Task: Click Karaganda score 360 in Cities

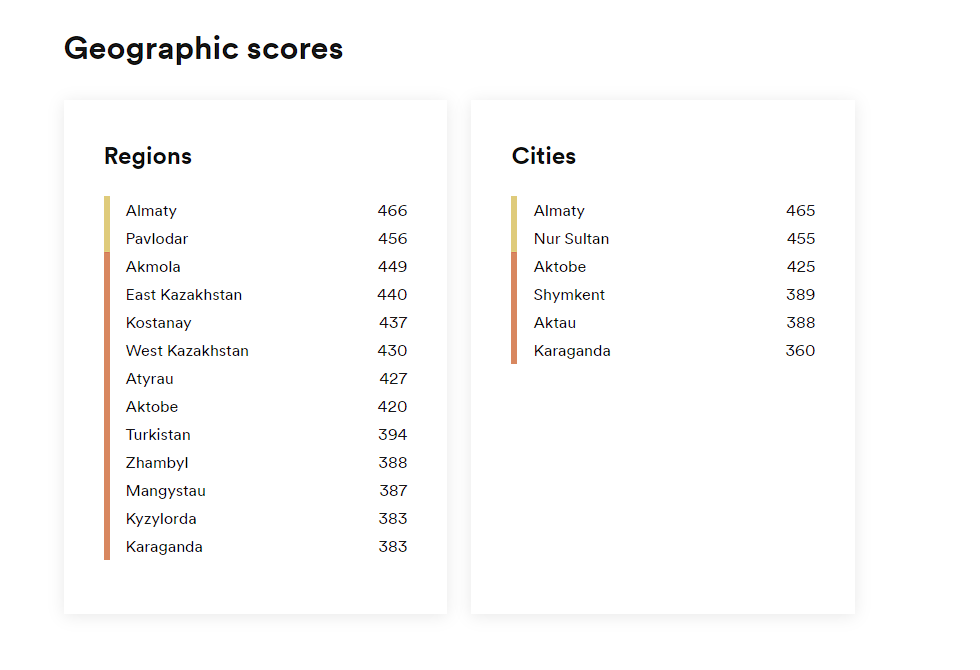Action: pos(800,351)
